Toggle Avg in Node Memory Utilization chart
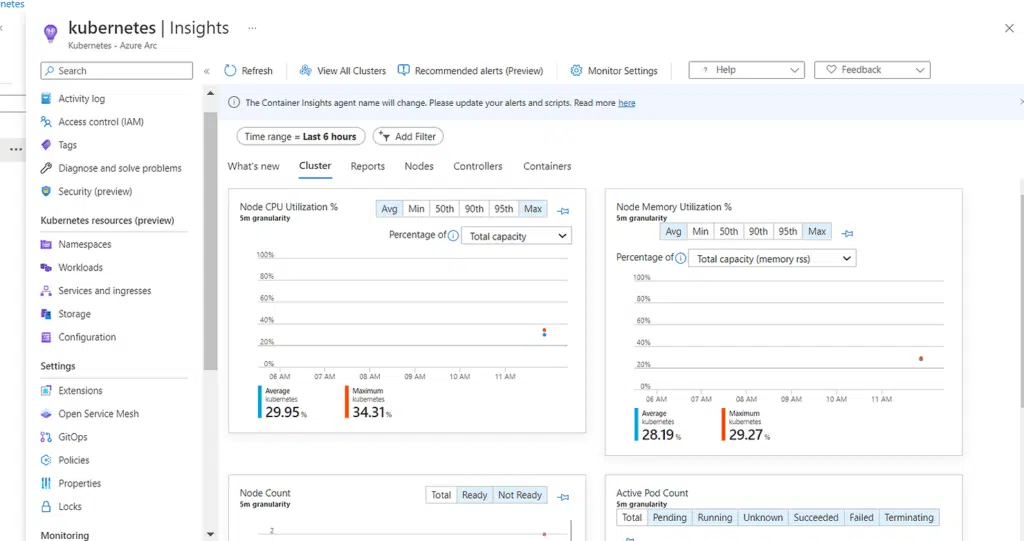Screen dimensions: 1024x541 673,231
